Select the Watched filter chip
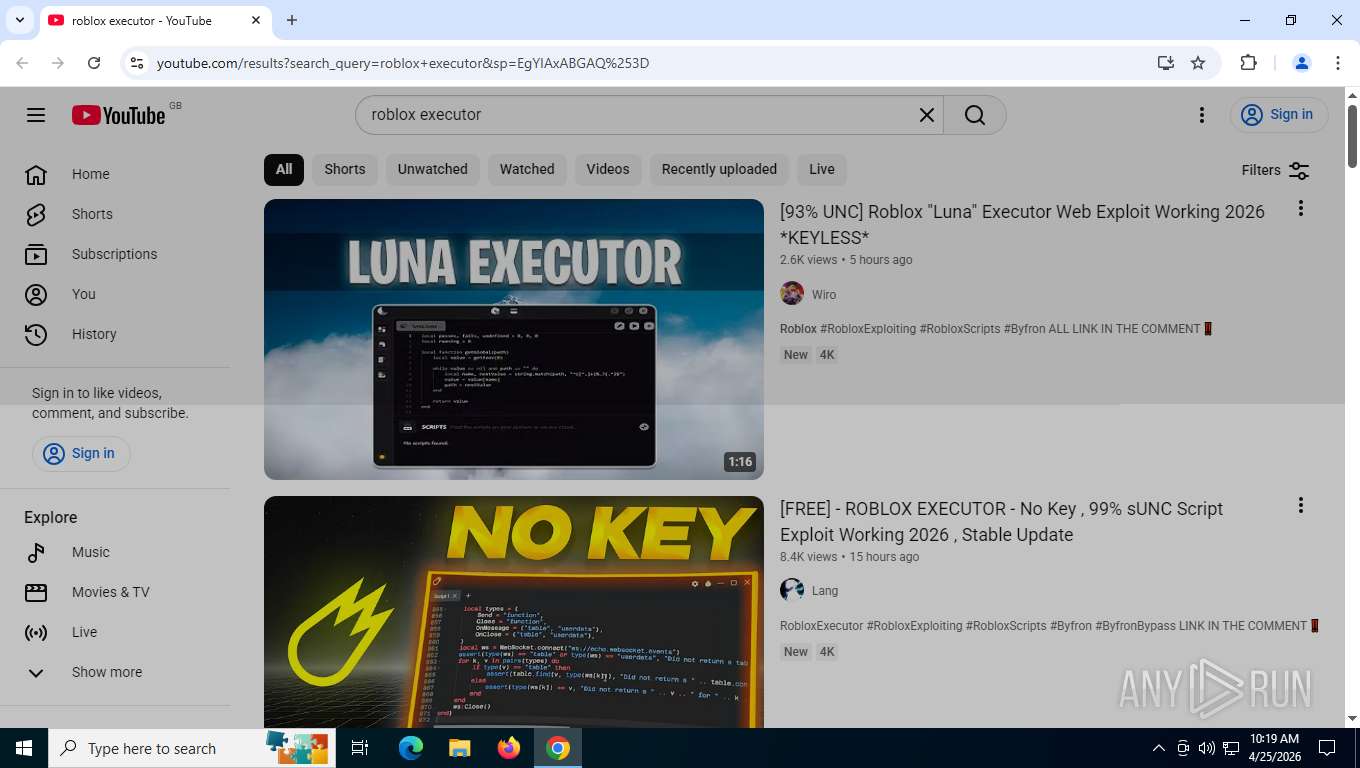 coord(527,169)
